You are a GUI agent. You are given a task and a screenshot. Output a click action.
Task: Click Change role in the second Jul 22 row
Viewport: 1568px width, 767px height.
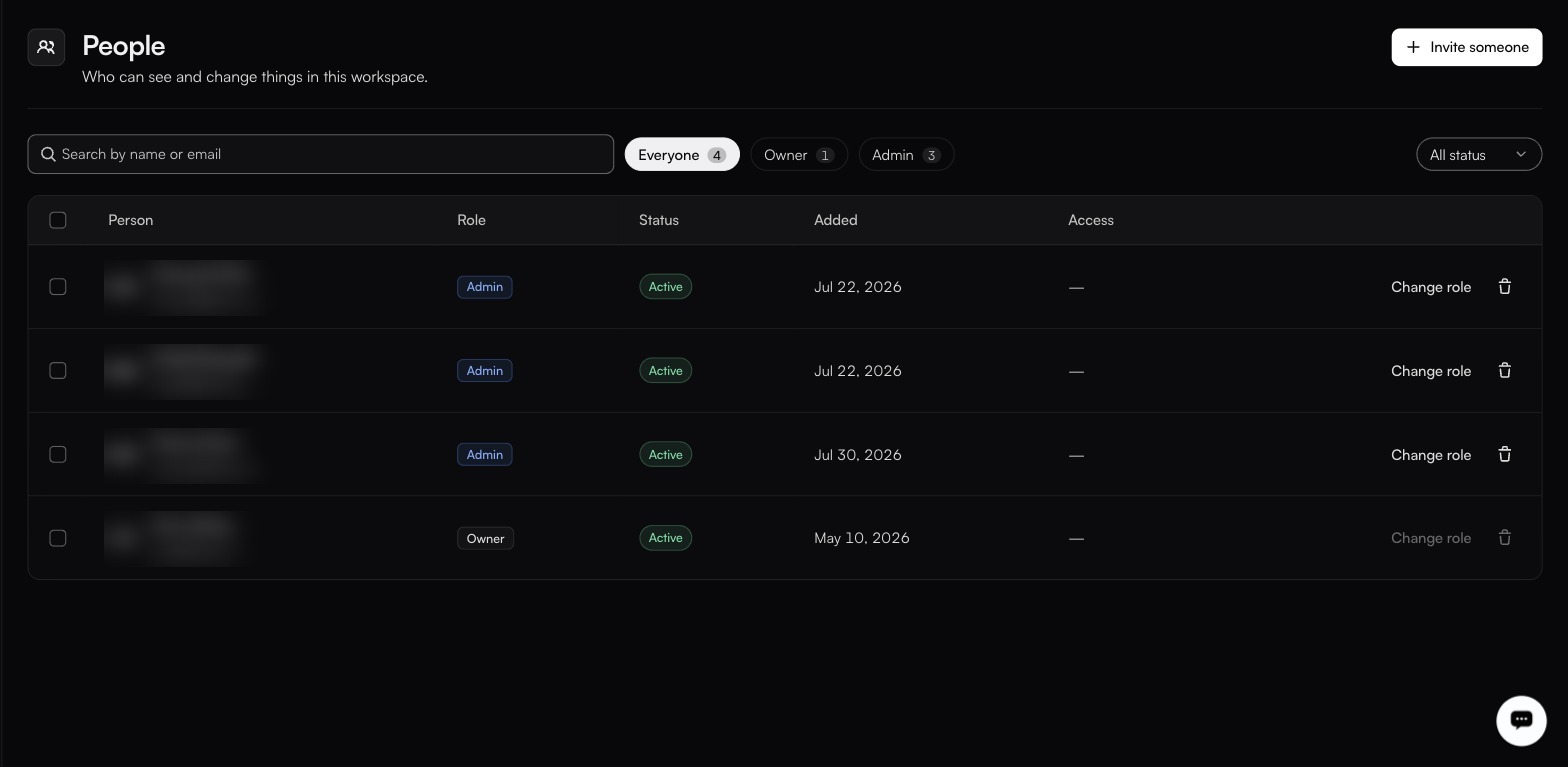point(1431,371)
